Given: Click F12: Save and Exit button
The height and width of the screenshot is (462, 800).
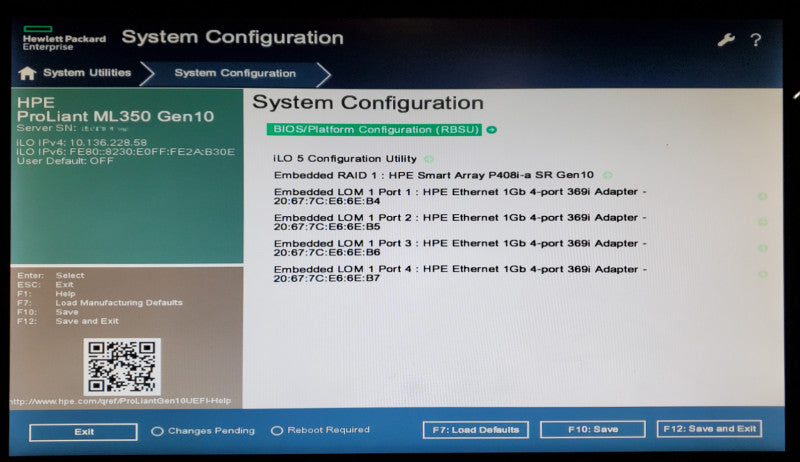Looking at the screenshot, I should [709, 429].
